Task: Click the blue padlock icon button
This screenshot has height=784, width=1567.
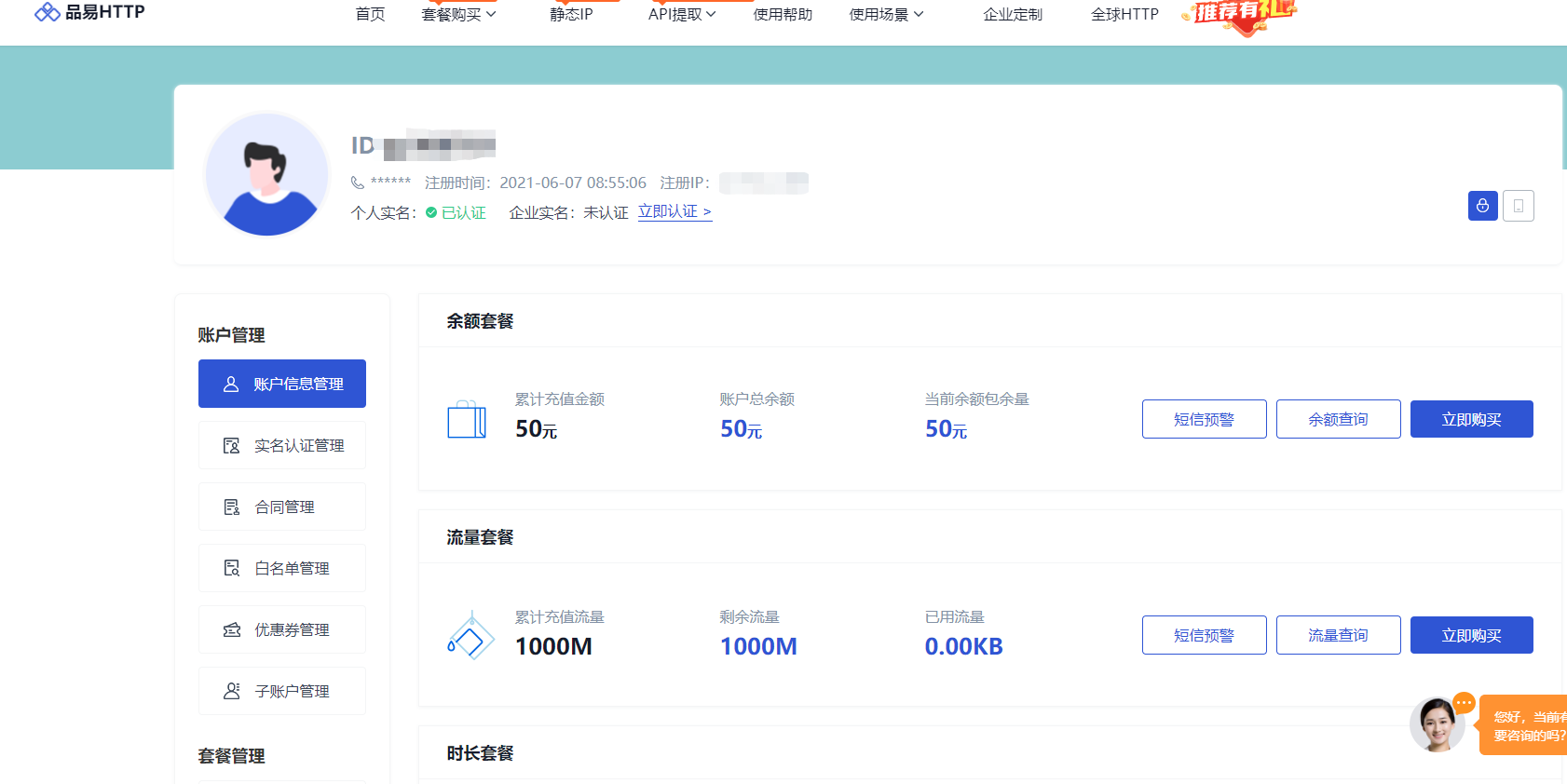Action: pyautogui.click(x=1482, y=206)
